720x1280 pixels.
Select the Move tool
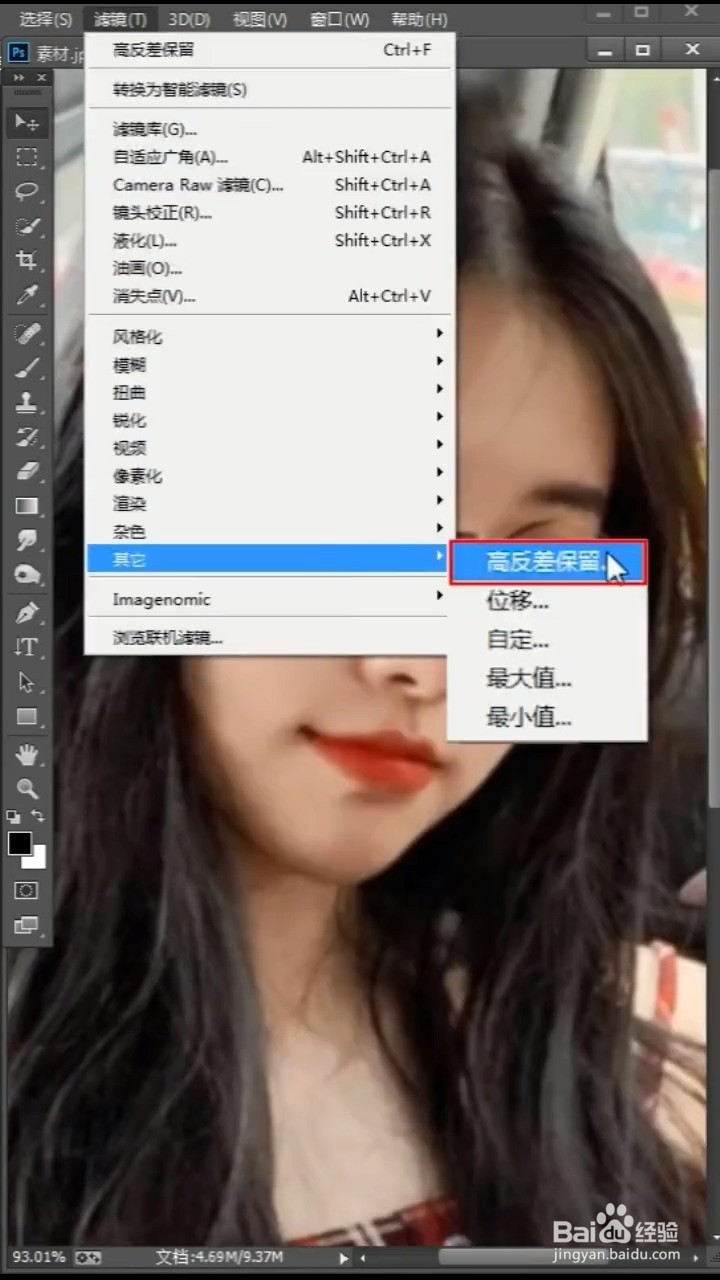(x=27, y=123)
